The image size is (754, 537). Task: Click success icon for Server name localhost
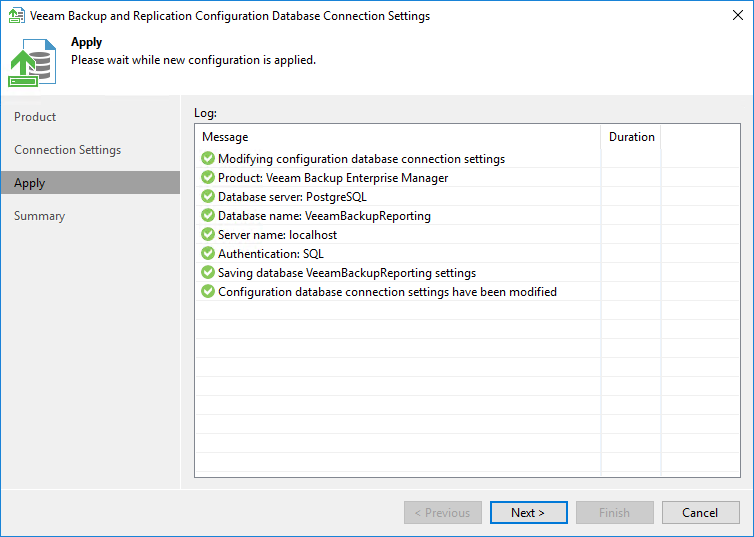[x=208, y=235]
